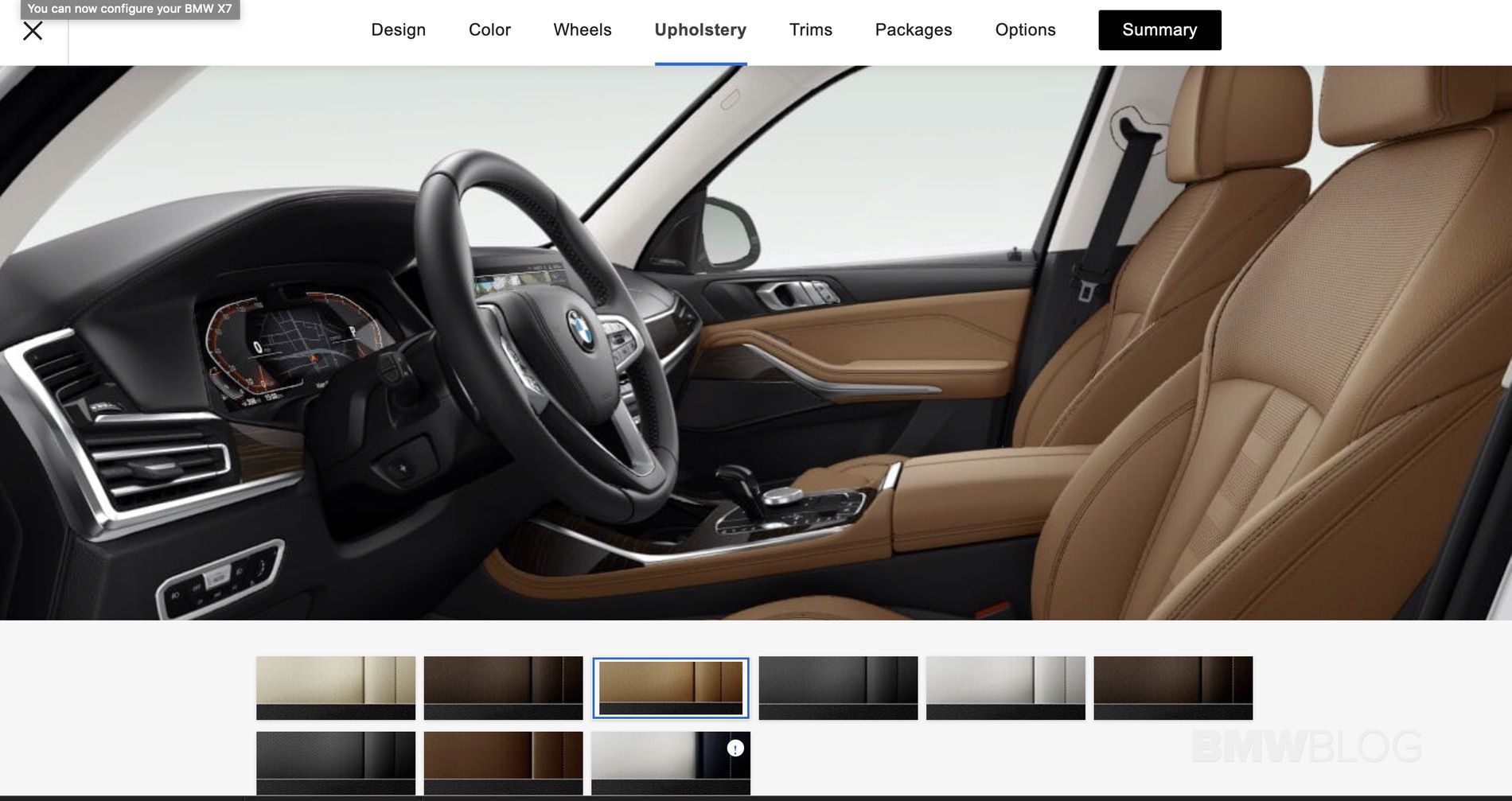Choose the black swatch starting the bottom row
The width and height of the screenshot is (1512, 801).
[335, 762]
